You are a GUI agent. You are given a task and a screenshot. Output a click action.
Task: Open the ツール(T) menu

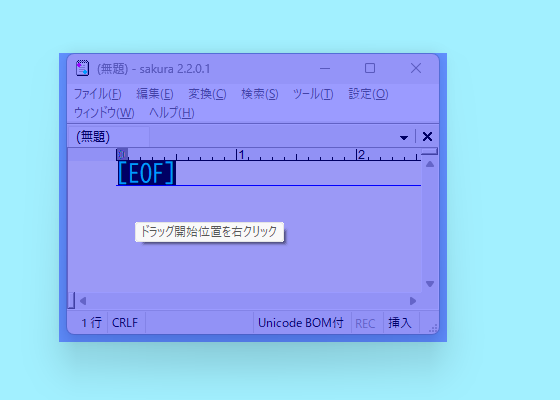click(313, 94)
